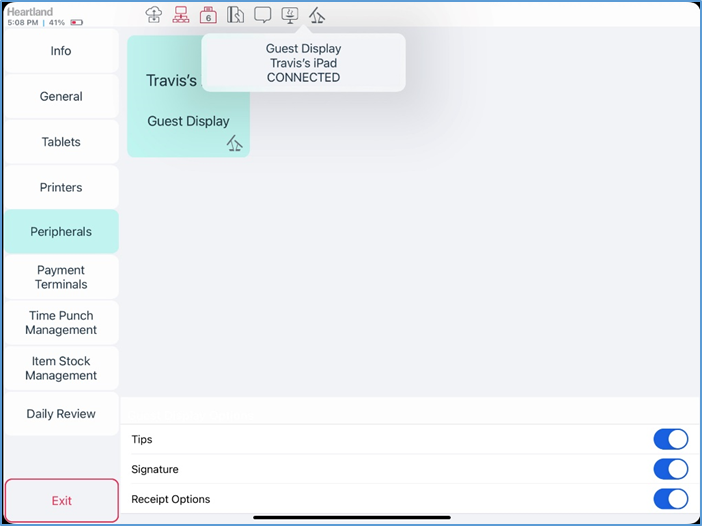Tap the guest display icon on Travis's tile
702x526 pixels.
click(x=234, y=144)
